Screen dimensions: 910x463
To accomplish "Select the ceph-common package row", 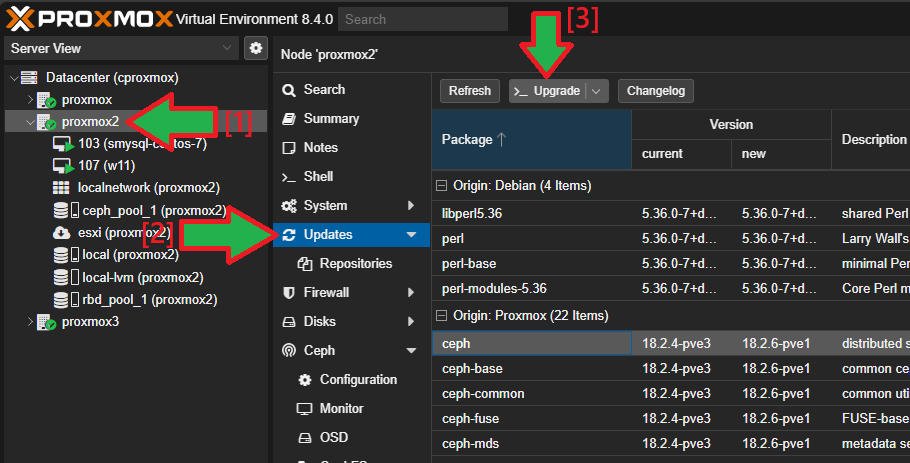I will tap(671, 393).
